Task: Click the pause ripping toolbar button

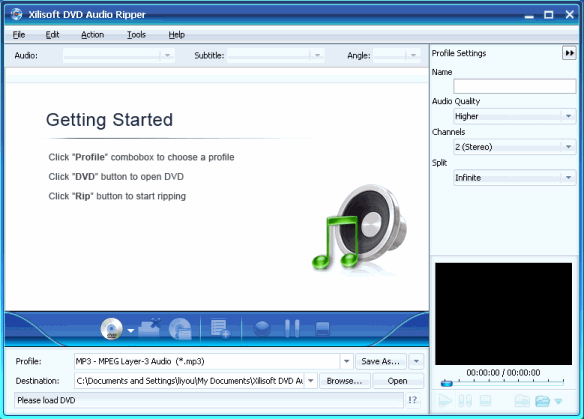Action: (x=292, y=328)
